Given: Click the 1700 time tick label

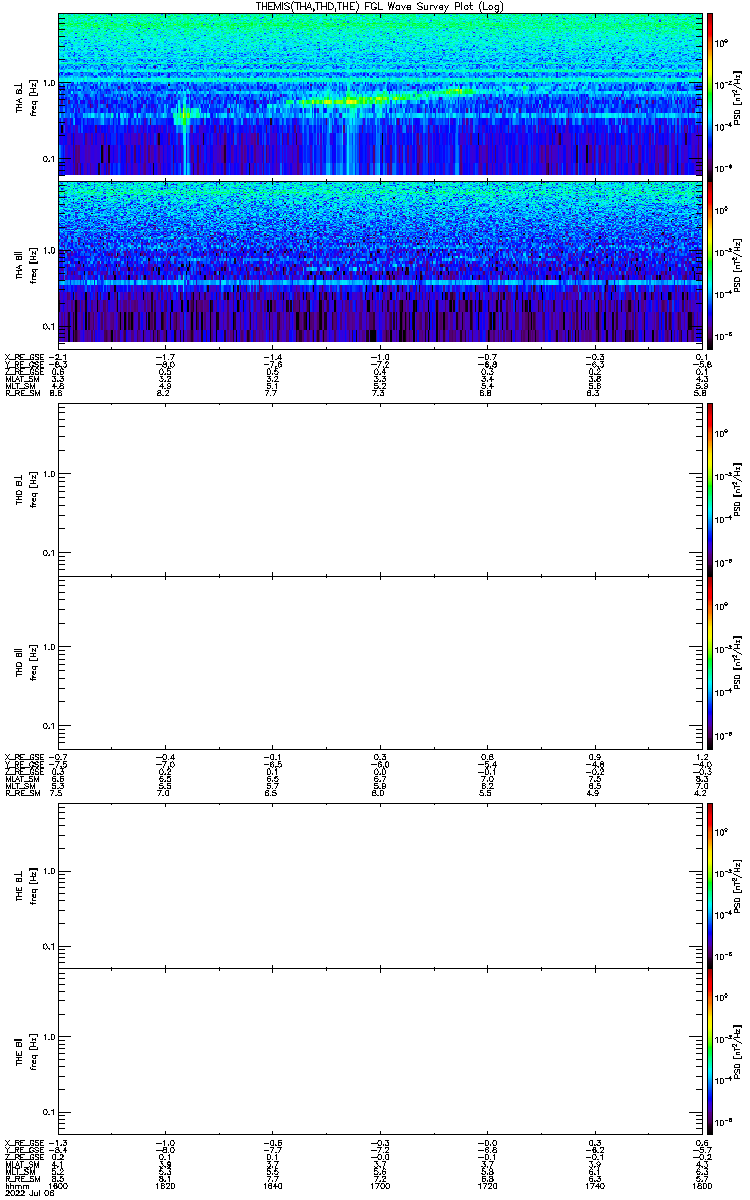Looking at the screenshot, I should 379,1186.
